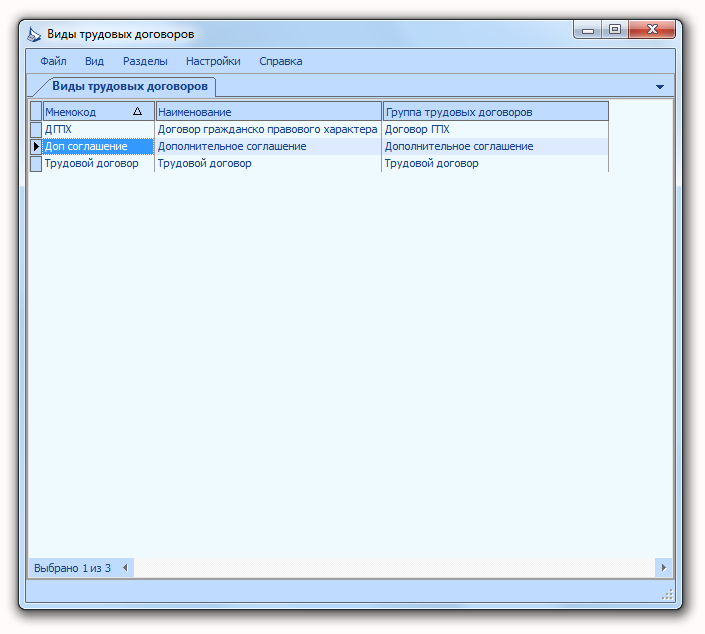705x634 pixels.
Task: Sort by the Наименование column header
Action: pos(268,112)
